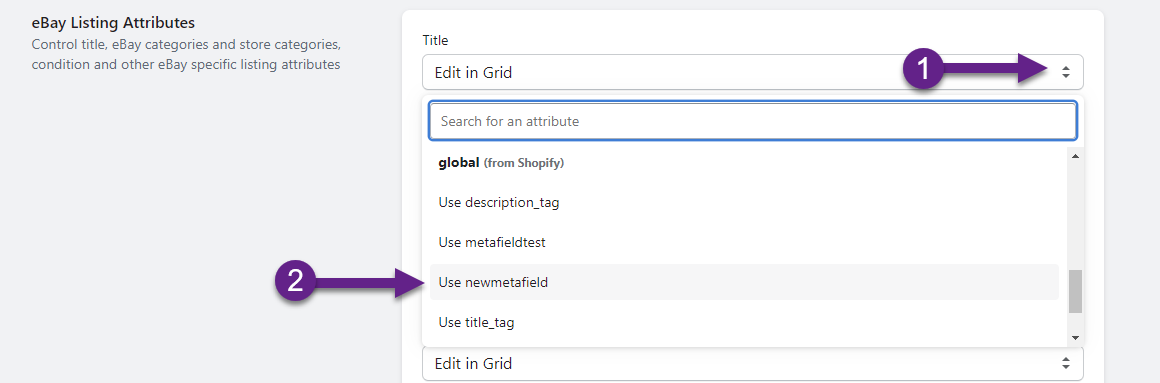Click the purple circle numbered 2
The height and width of the screenshot is (383, 1160).
pyautogui.click(x=295, y=282)
